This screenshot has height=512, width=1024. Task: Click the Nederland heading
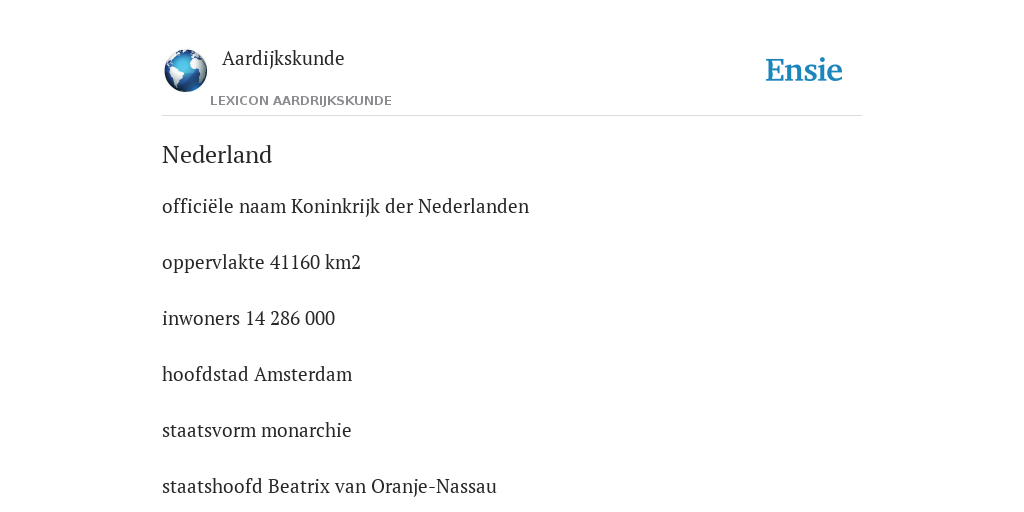pos(217,155)
